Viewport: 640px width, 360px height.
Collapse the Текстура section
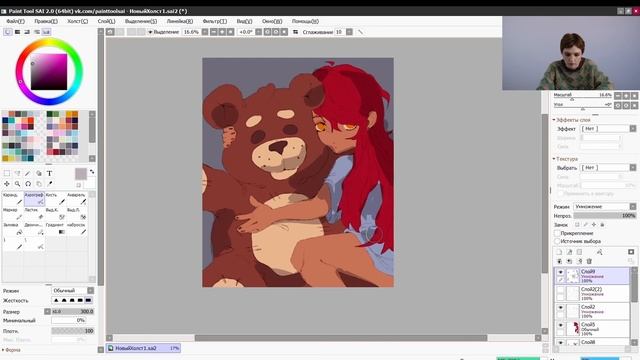554,158
